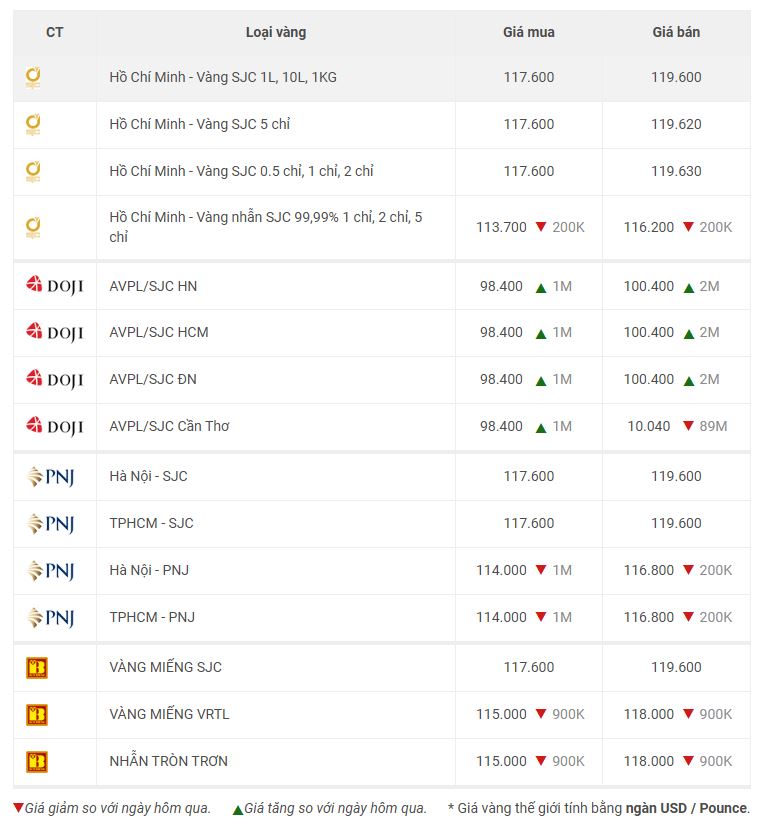Click the CT column header
Screen dimensions: 767x829
[x=54, y=32]
